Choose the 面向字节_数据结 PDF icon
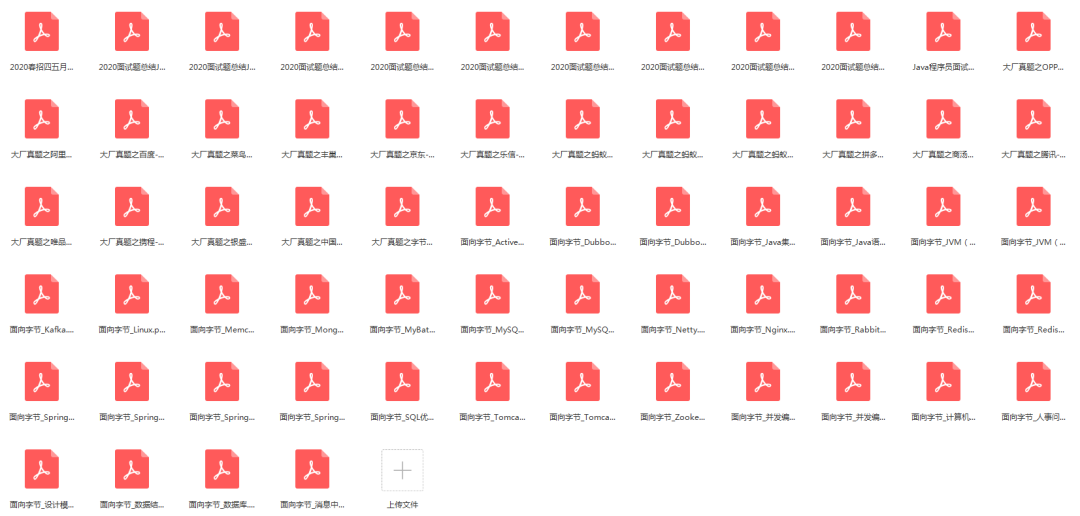1080x516 pixels. [132, 469]
